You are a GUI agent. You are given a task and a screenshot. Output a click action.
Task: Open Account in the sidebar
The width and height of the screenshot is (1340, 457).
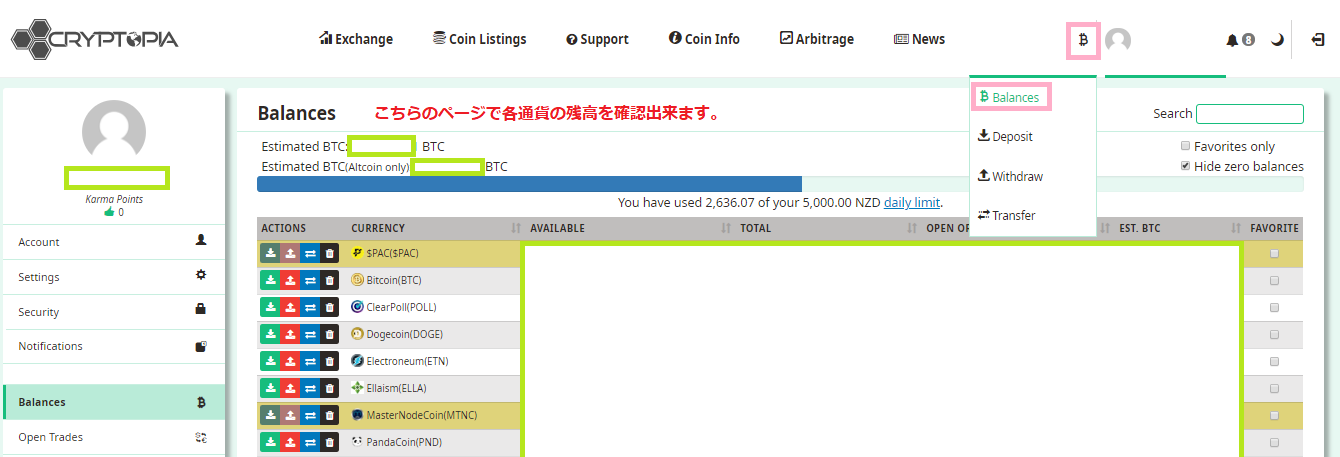[x=113, y=242]
